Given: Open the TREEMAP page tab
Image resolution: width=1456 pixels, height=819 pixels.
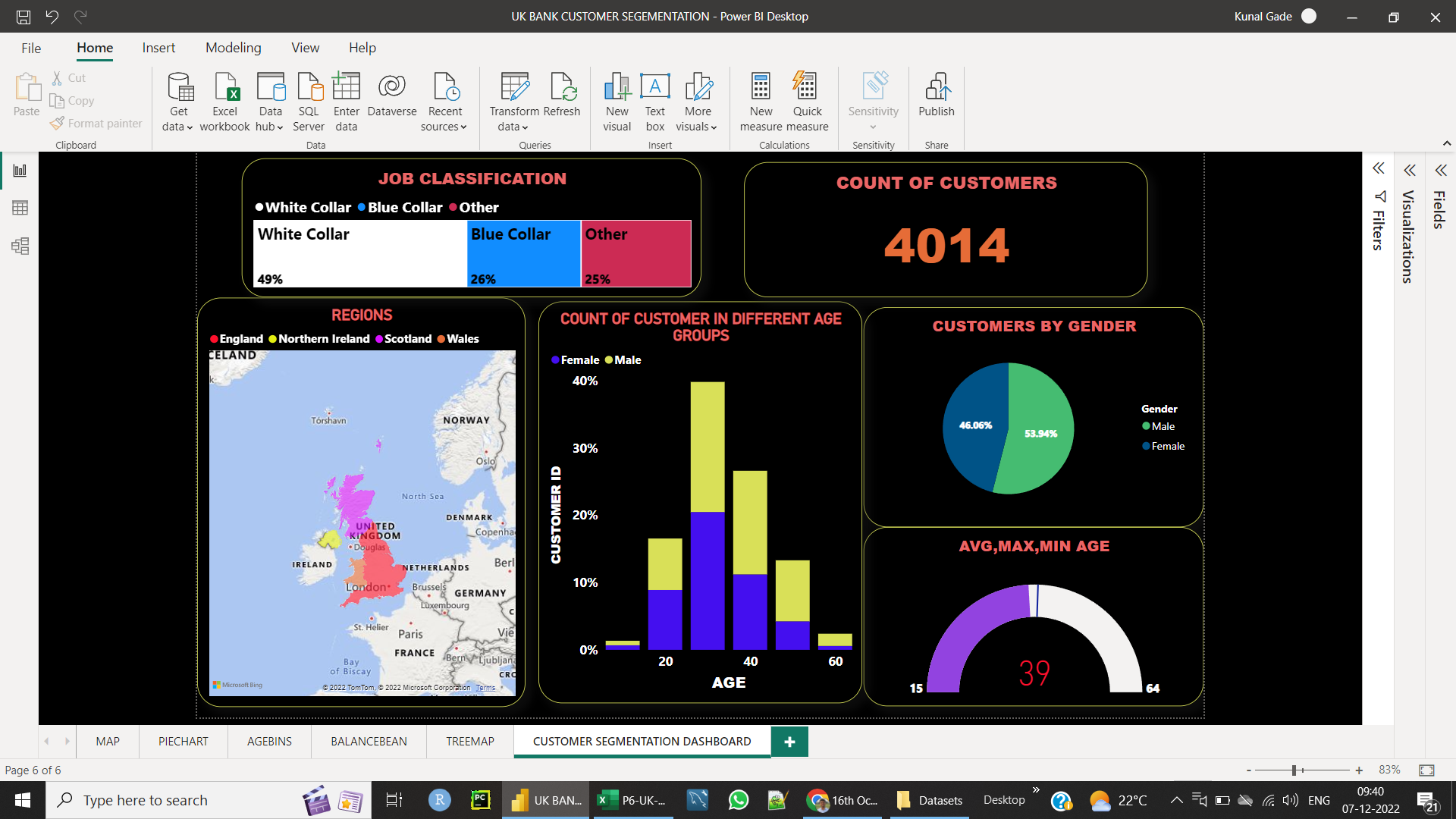Looking at the screenshot, I should pyautogui.click(x=469, y=741).
